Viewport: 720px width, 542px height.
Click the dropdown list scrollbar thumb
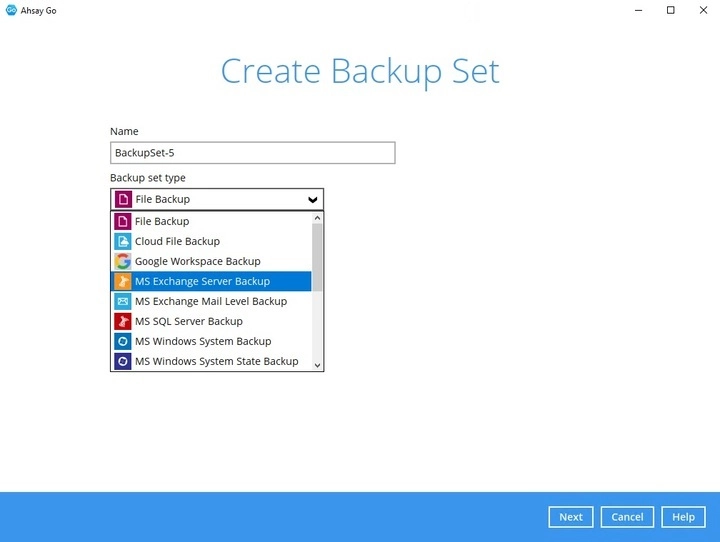tap(317, 258)
